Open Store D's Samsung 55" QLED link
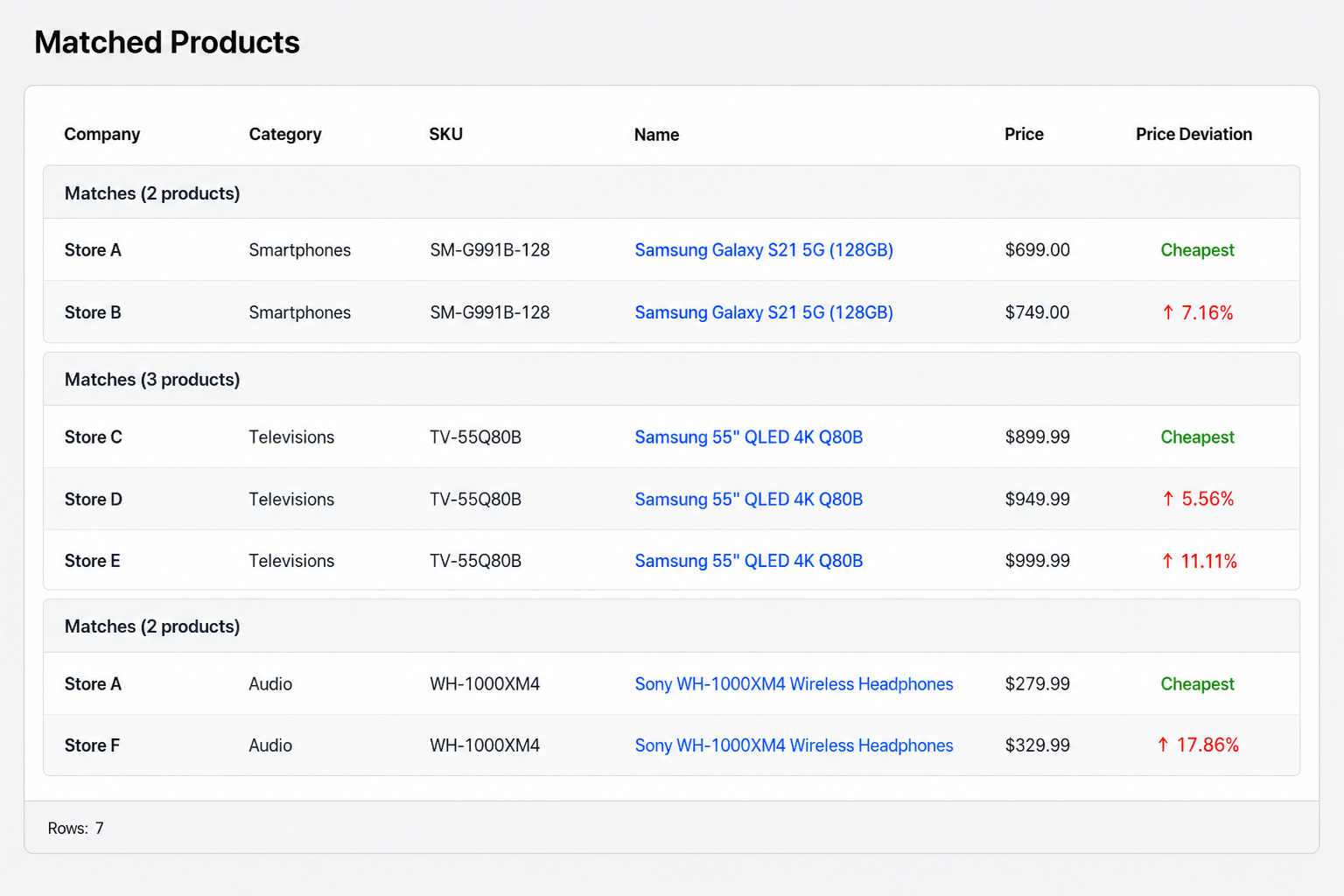 coord(749,499)
